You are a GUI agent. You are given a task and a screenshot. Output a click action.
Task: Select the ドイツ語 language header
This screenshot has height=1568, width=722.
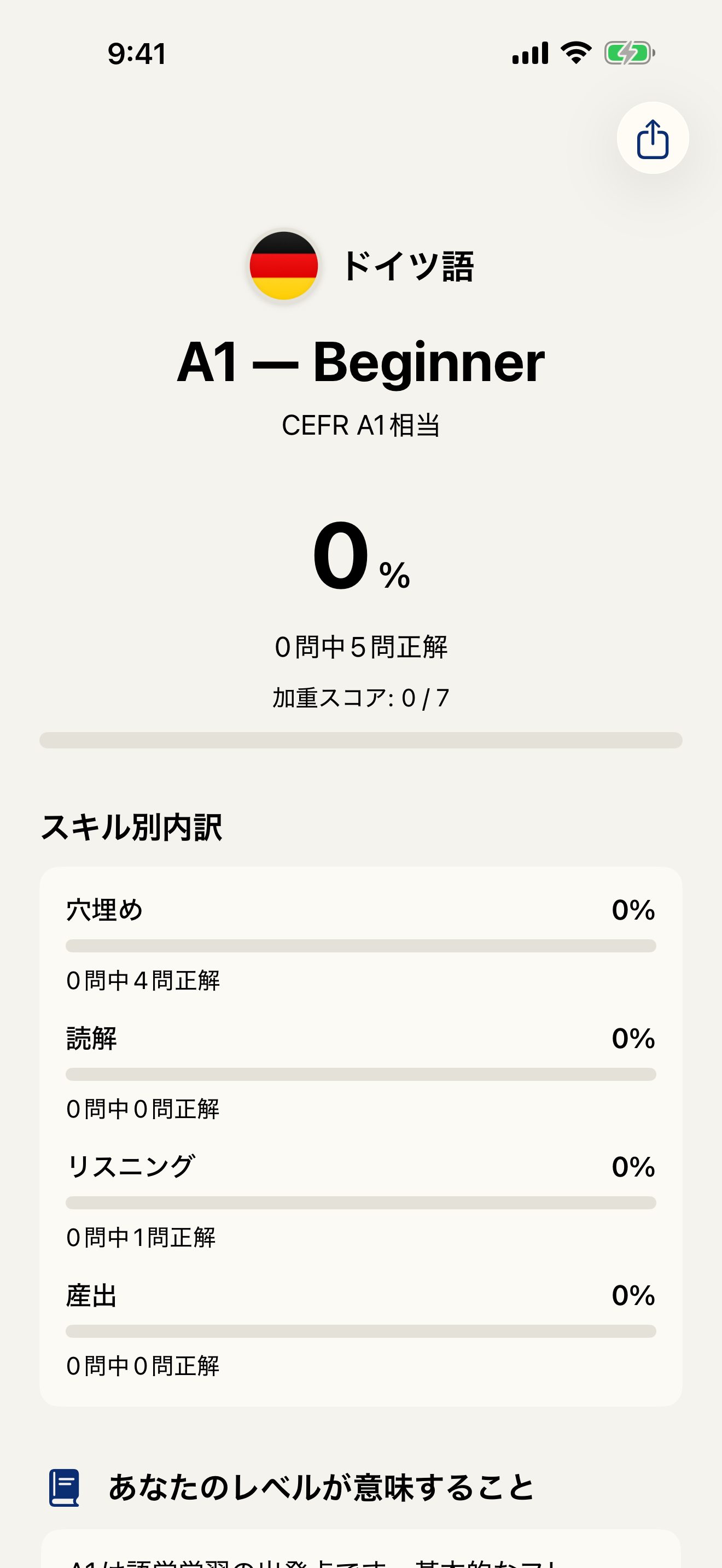pos(410,266)
